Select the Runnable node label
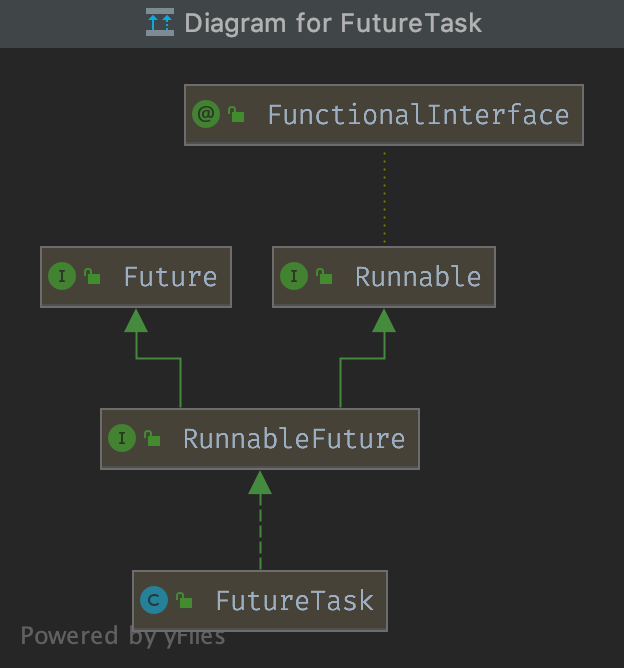624x668 pixels. pos(418,277)
